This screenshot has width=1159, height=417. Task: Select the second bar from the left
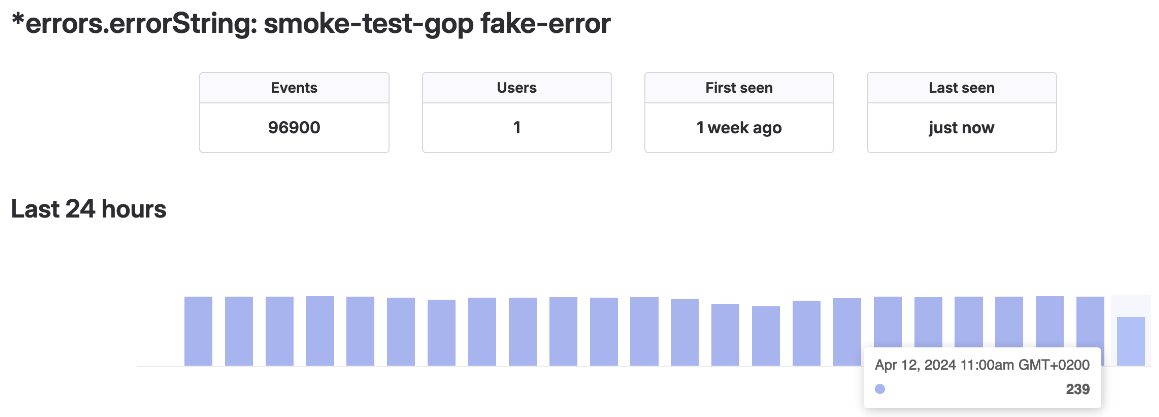coord(239,331)
